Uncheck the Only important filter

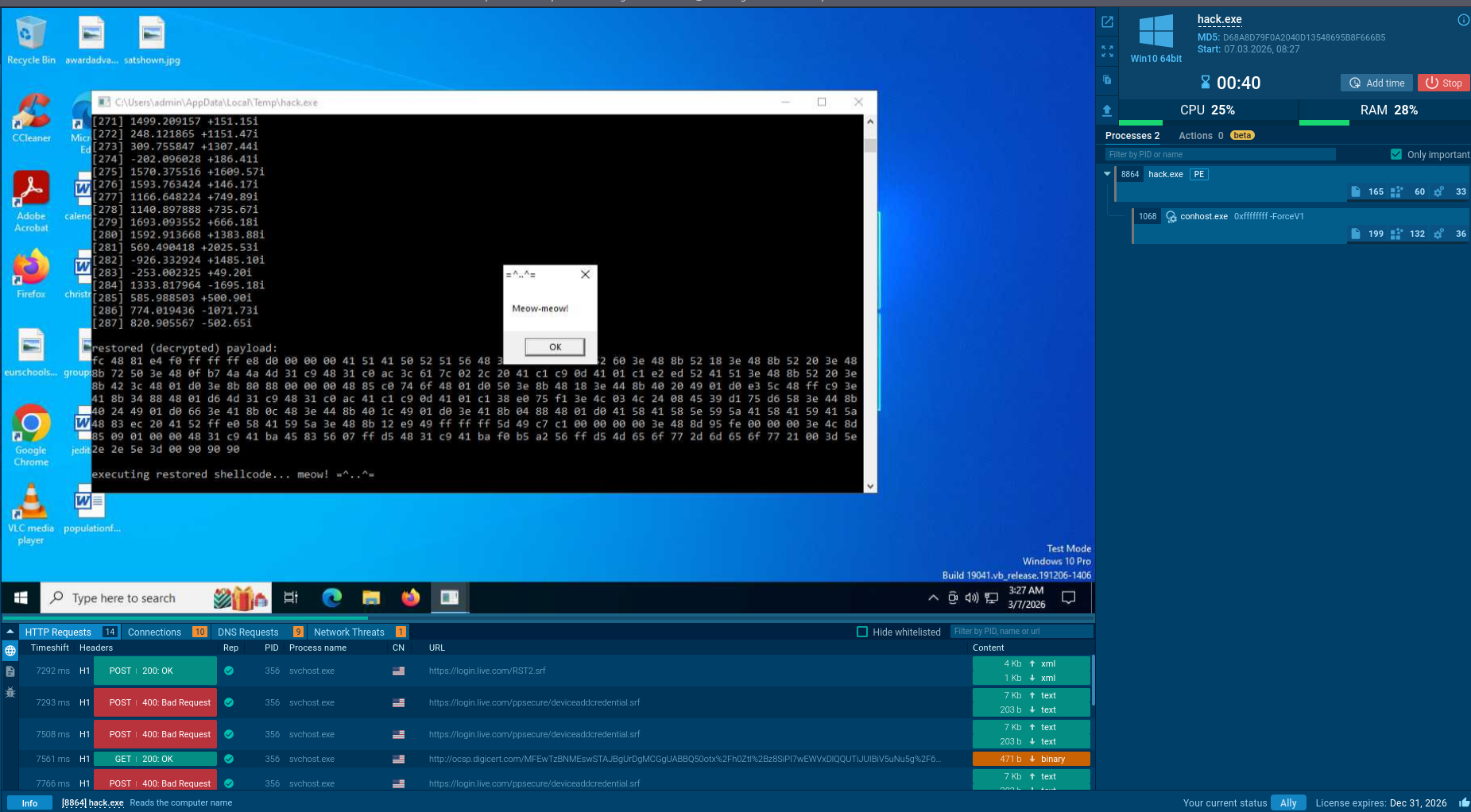click(x=1395, y=154)
